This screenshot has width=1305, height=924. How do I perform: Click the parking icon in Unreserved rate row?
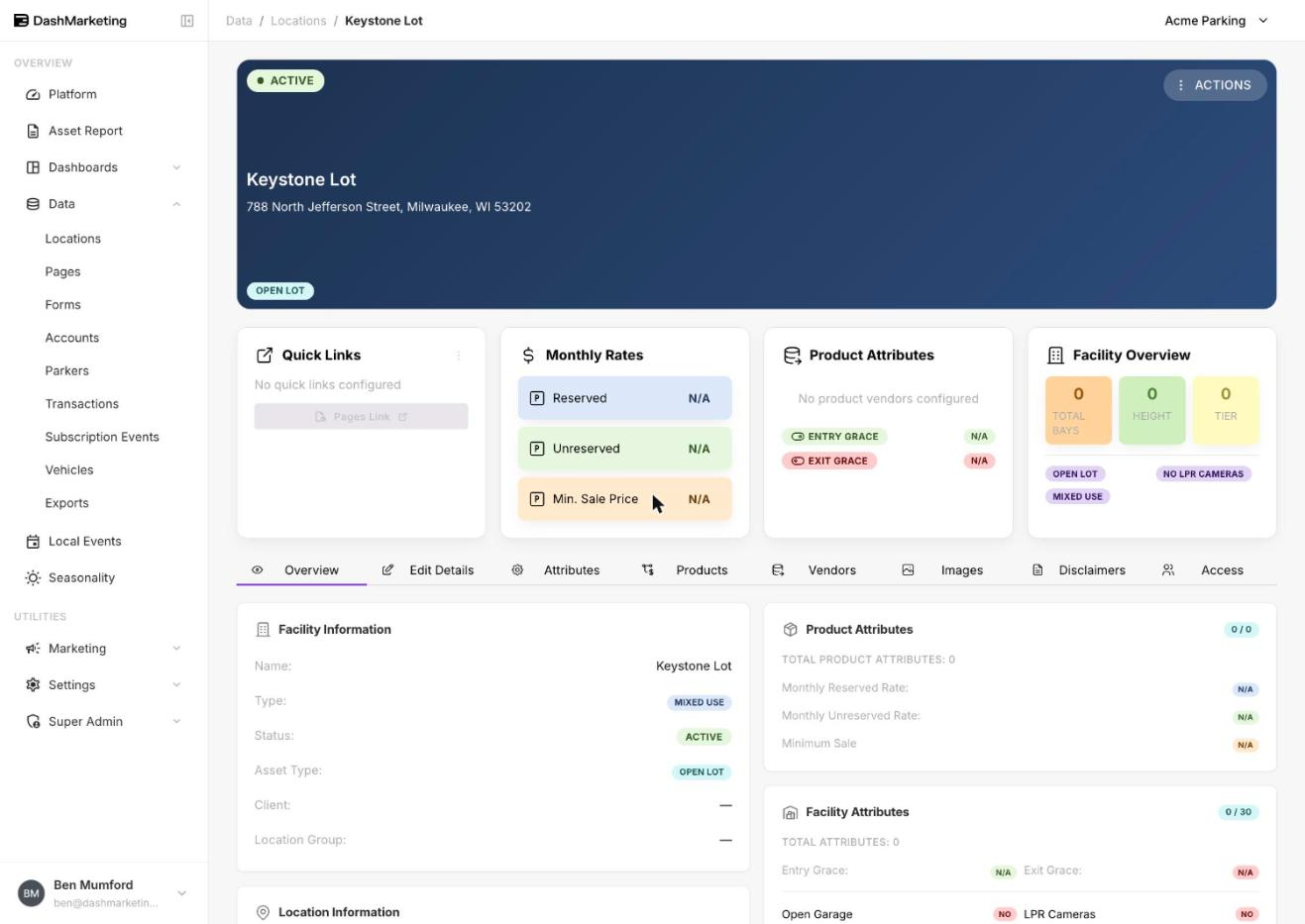coord(537,449)
